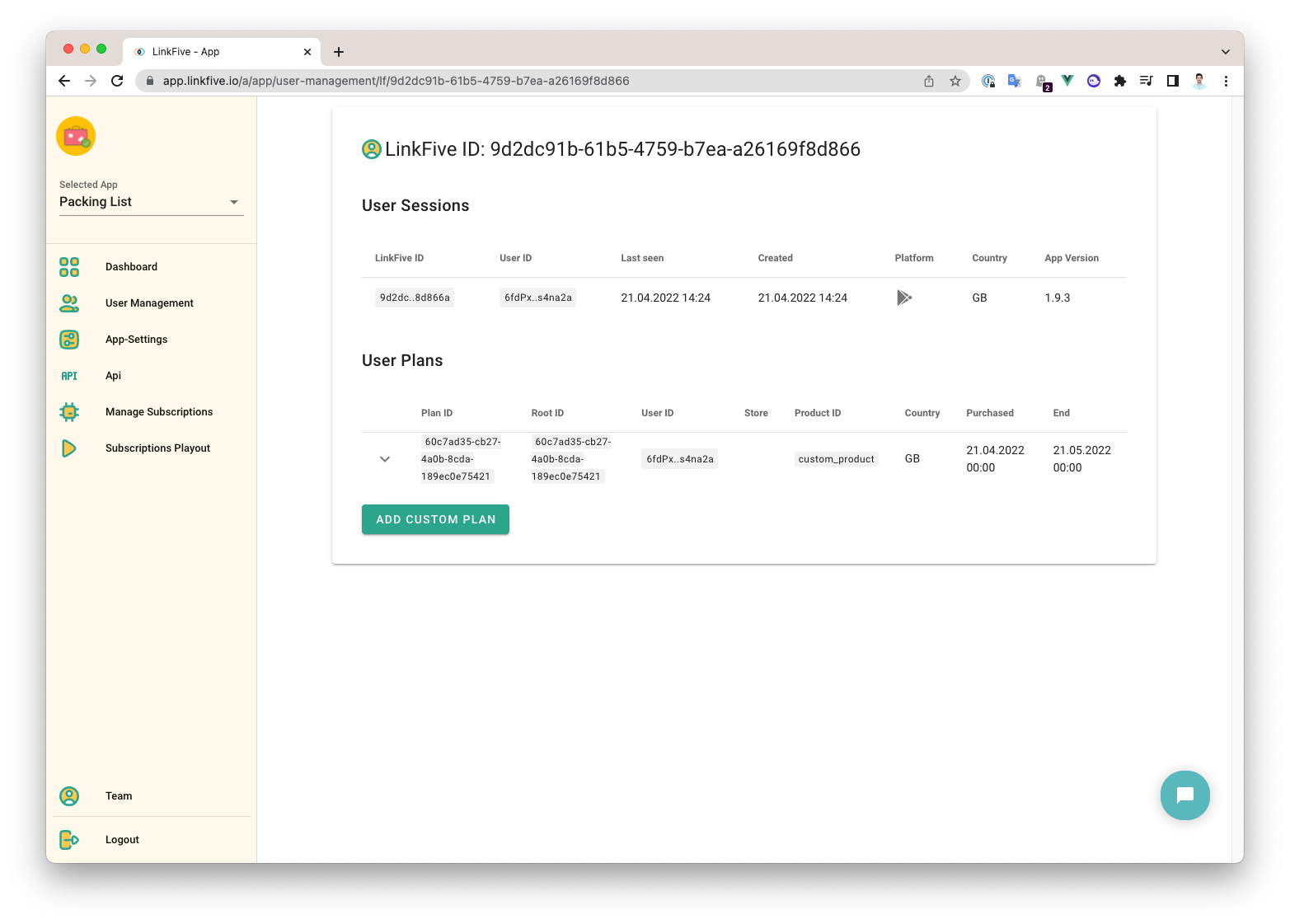Click the Google Play platform icon in session row
Screen dimensions: 1290x924
coord(904,298)
